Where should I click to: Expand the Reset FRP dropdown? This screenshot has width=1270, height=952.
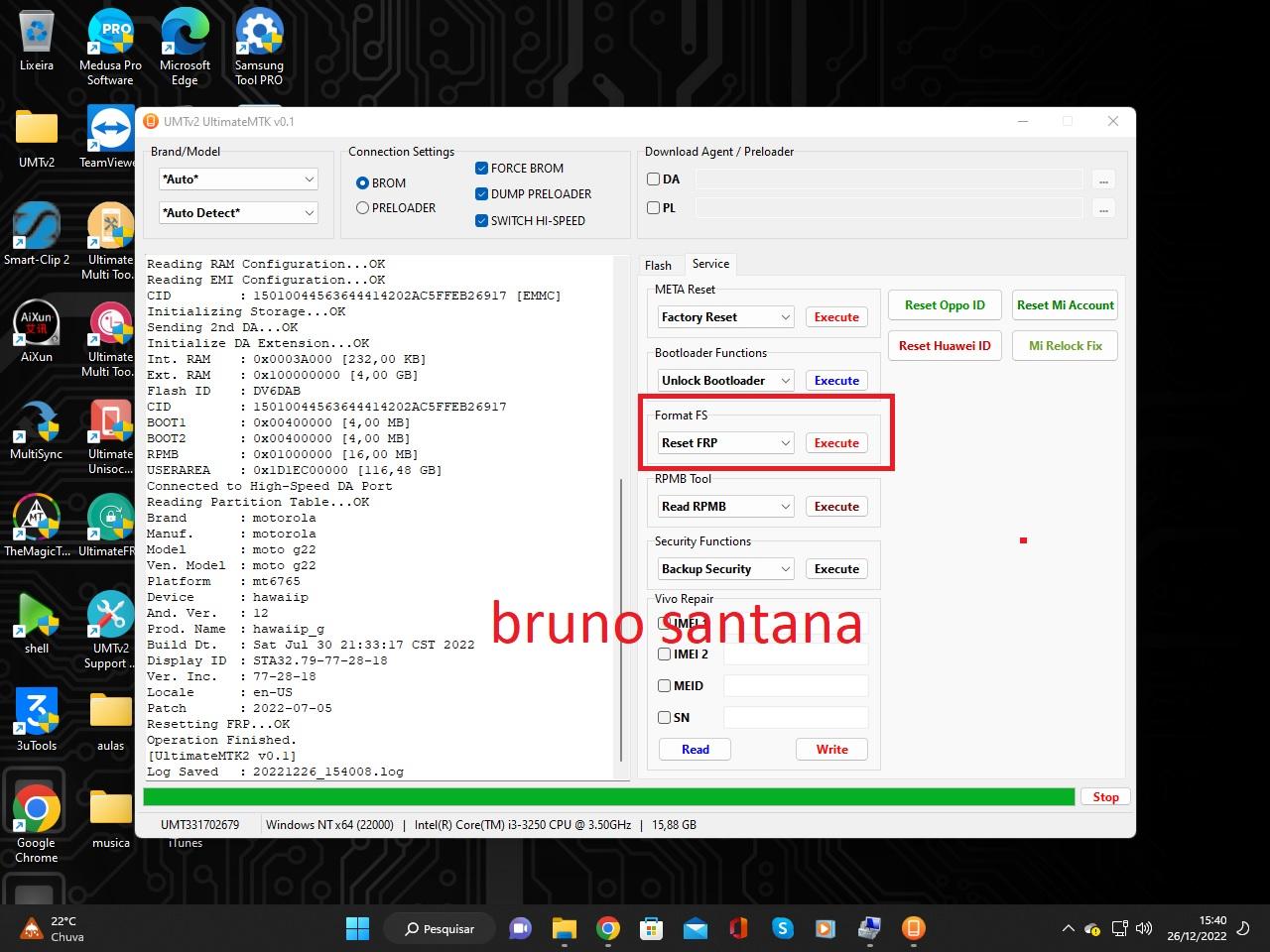(725, 443)
